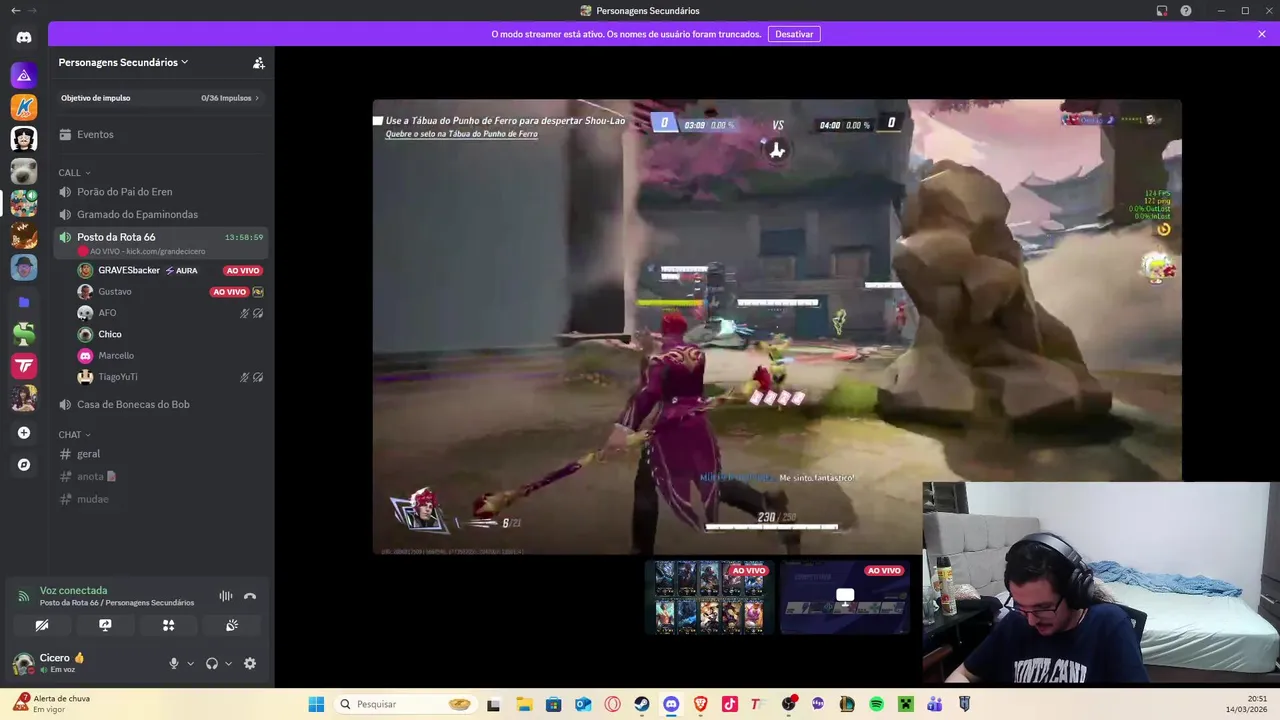Open Spotify from taskbar
The image size is (1280, 720).
[x=876, y=704]
